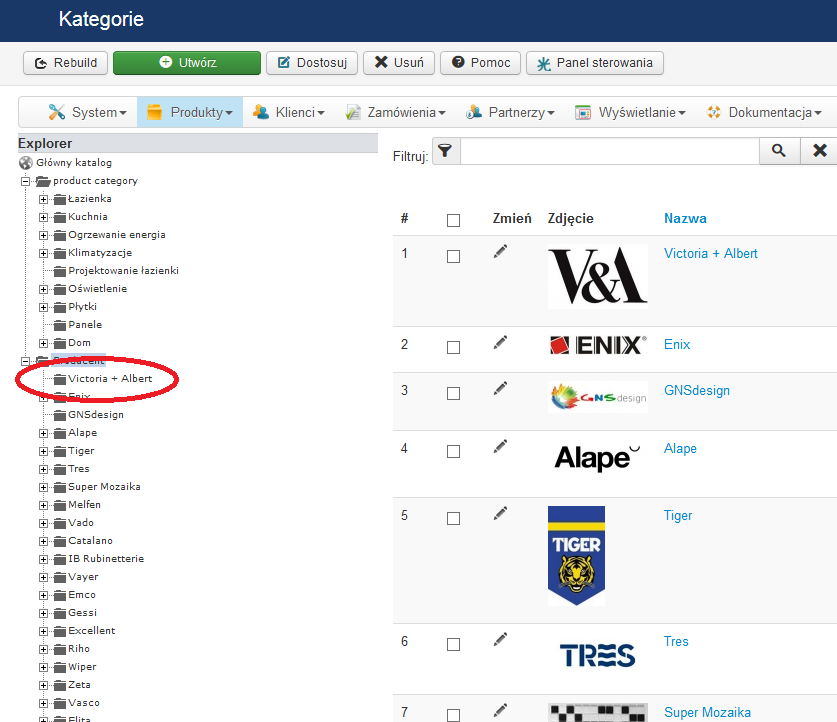Toggle the select-all checkbox in header
This screenshot has width=837, height=722.
(x=453, y=220)
